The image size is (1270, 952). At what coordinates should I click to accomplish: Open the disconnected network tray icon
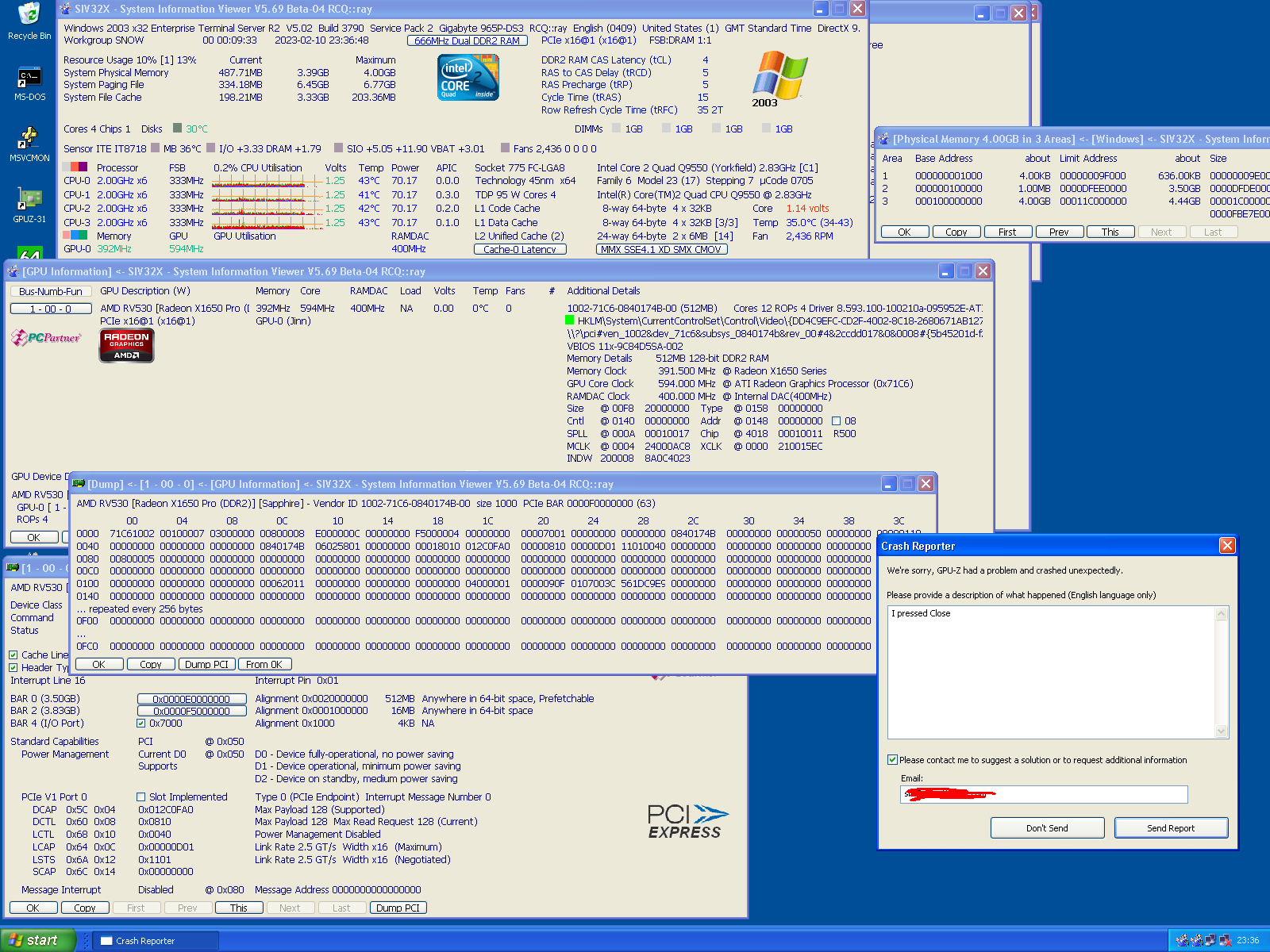pyautogui.click(x=1225, y=940)
